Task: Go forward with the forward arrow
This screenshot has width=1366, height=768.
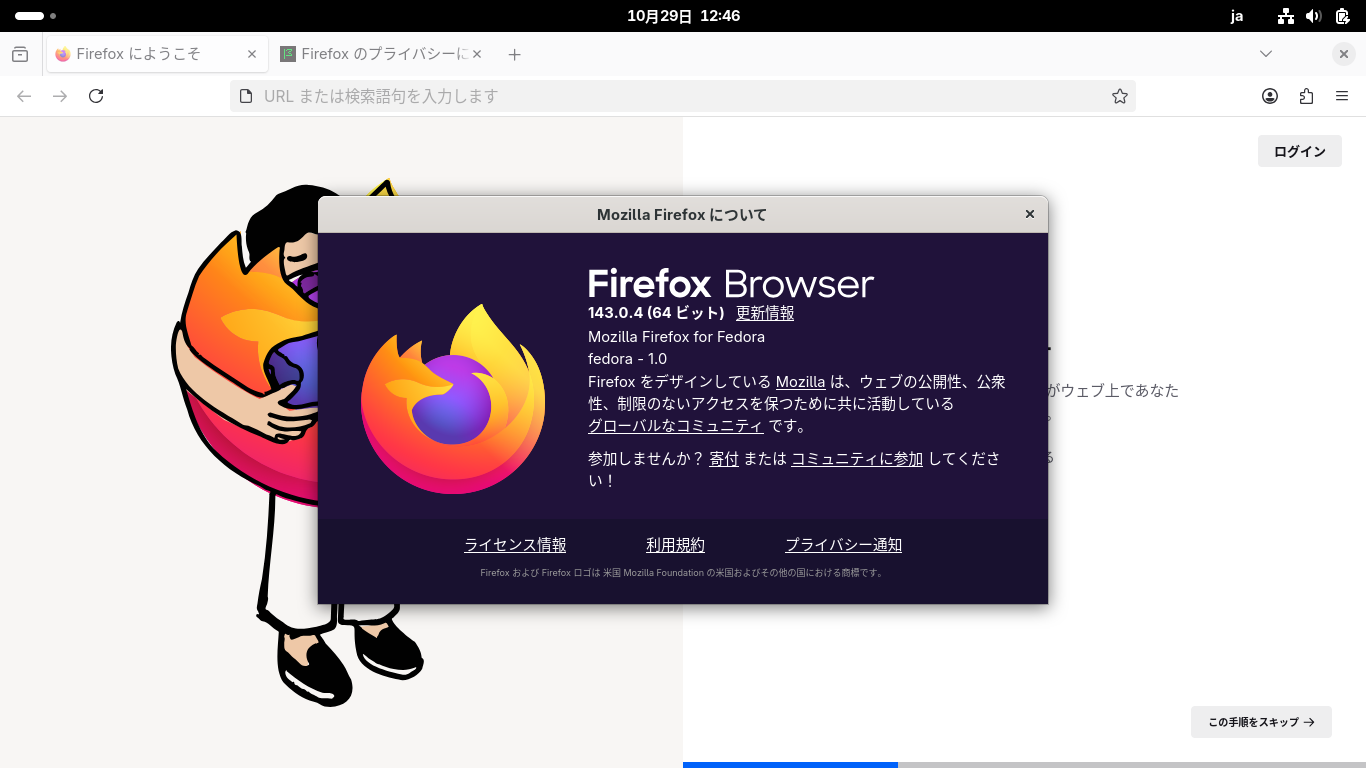Action: (60, 96)
